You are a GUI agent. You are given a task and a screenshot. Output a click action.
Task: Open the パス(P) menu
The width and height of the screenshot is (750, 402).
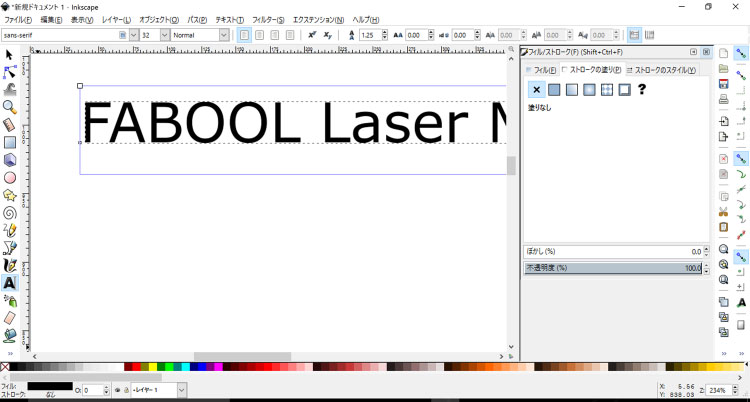197,20
